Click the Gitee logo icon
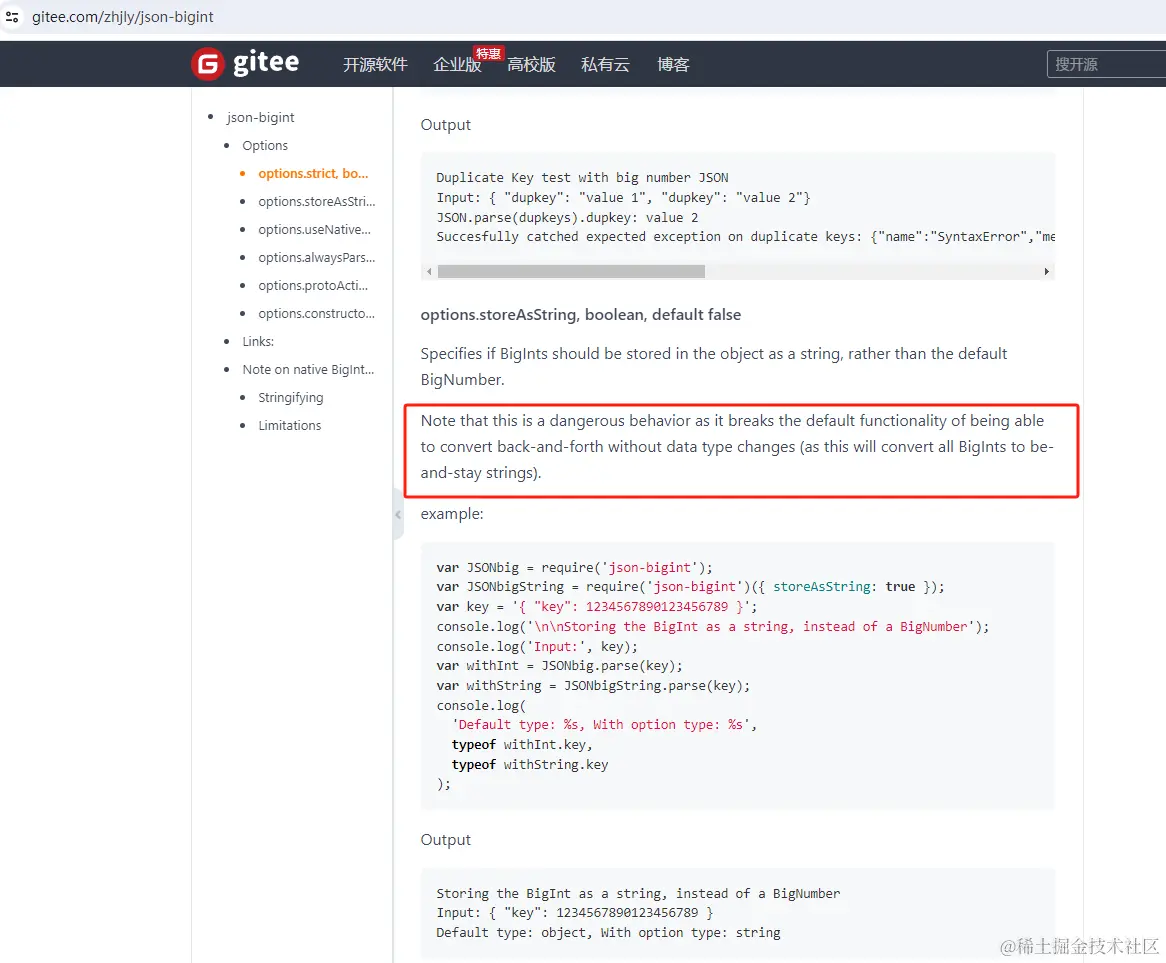The width and height of the screenshot is (1166, 963). pos(207,64)
